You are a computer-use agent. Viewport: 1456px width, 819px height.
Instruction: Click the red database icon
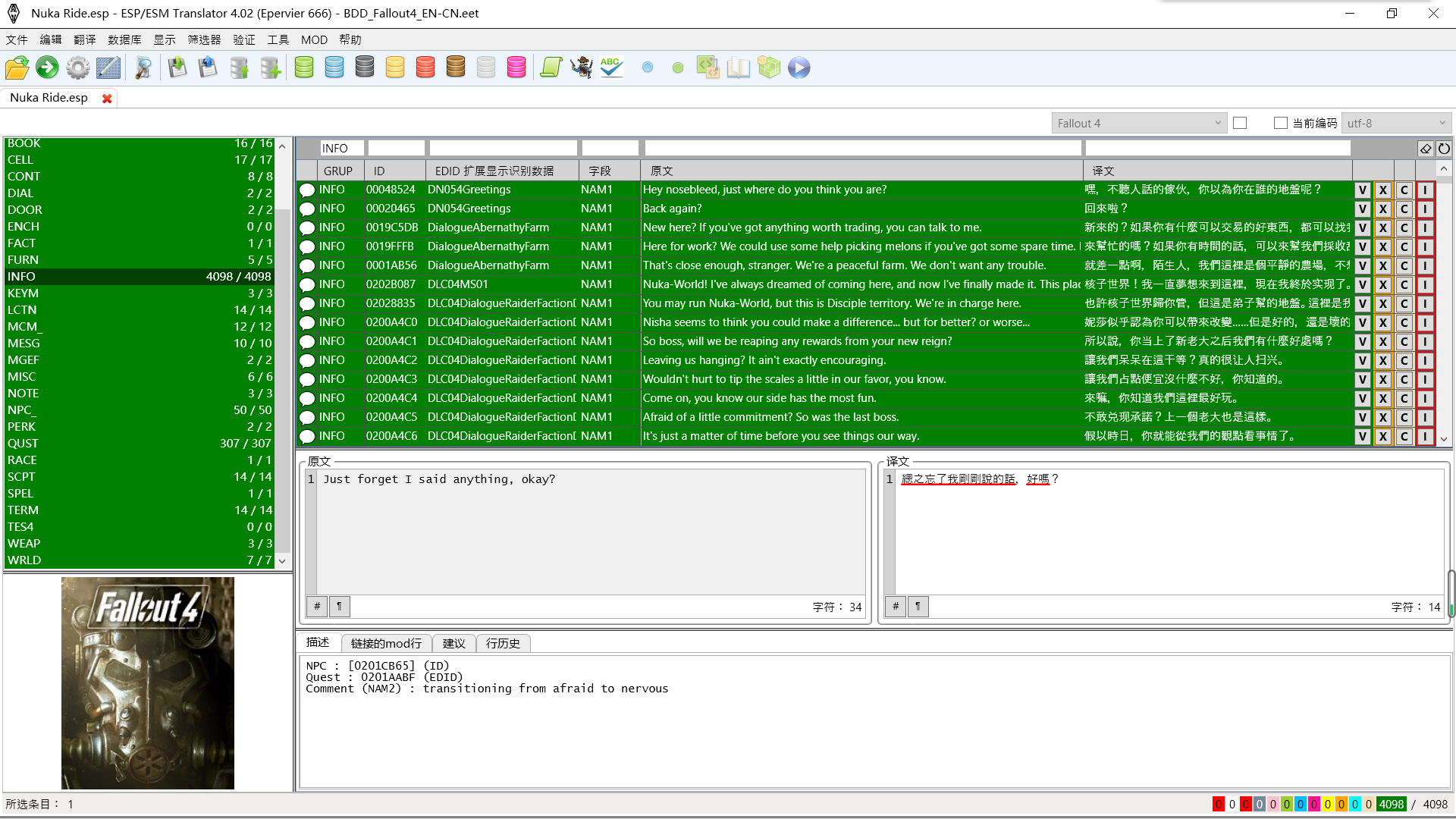425,67
